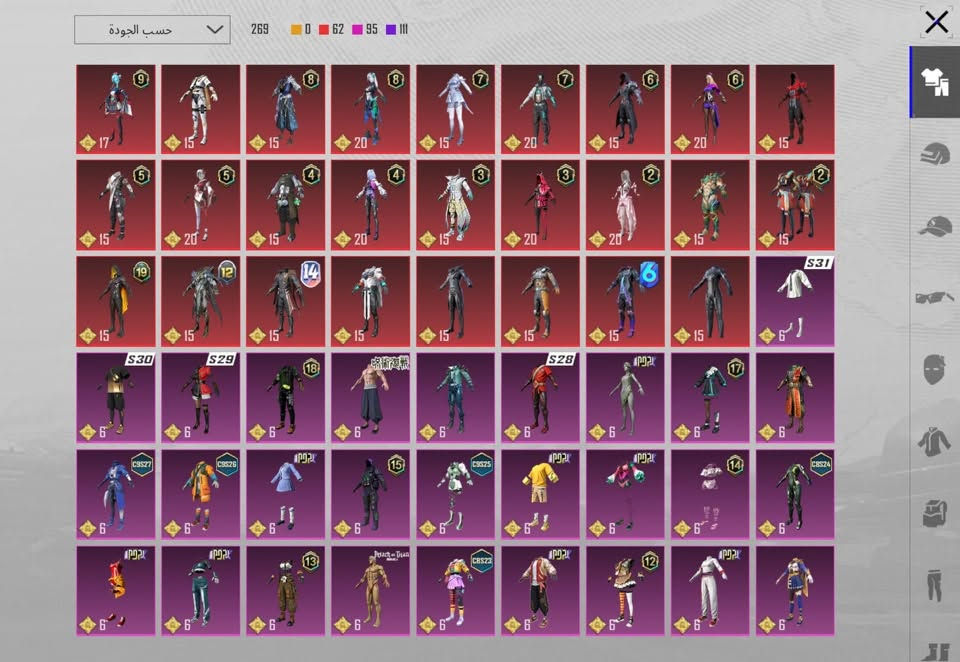Image resolution: width=960 pixels, height=662 pixels.
Task: Select the outfits category icon in sidebar
Action: point(934,81)
